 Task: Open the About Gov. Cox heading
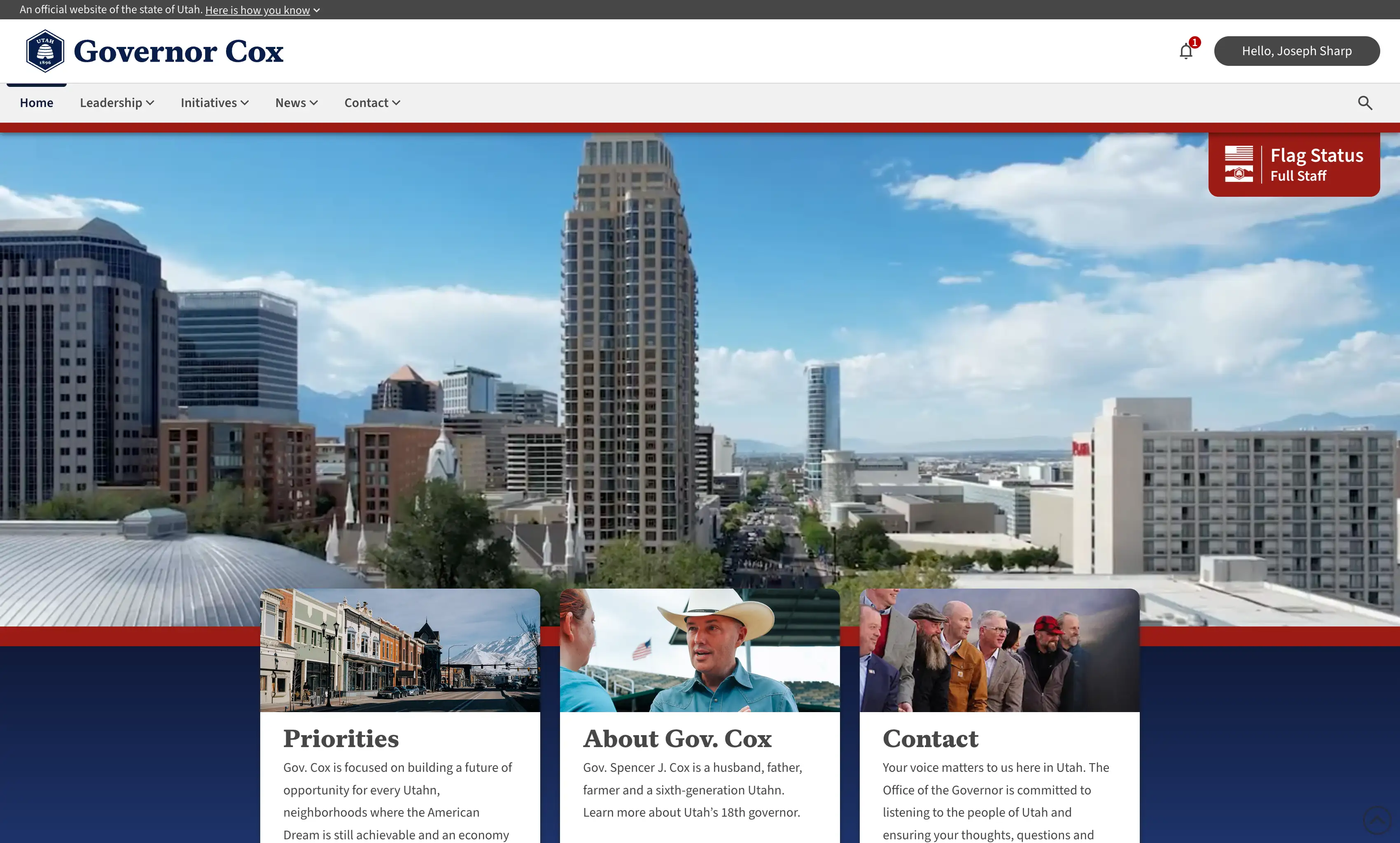point(677,738)
